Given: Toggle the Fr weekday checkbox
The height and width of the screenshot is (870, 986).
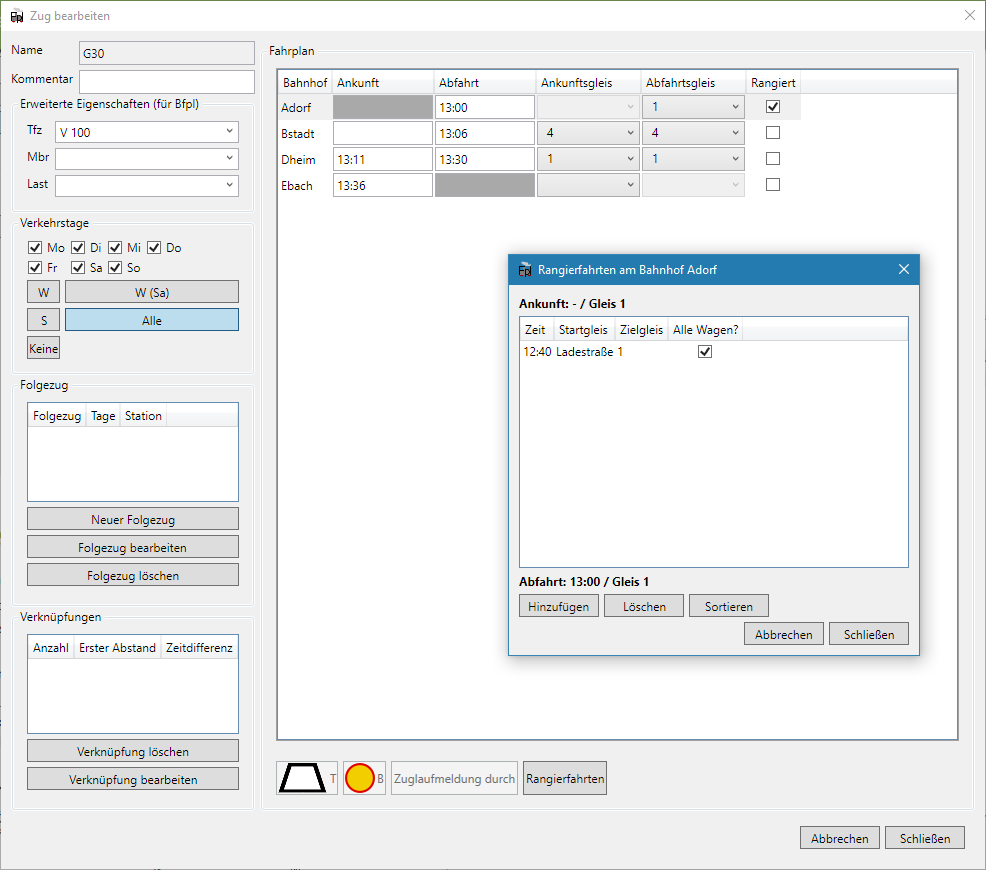Looking at the screenshot, I should (35, 268).
